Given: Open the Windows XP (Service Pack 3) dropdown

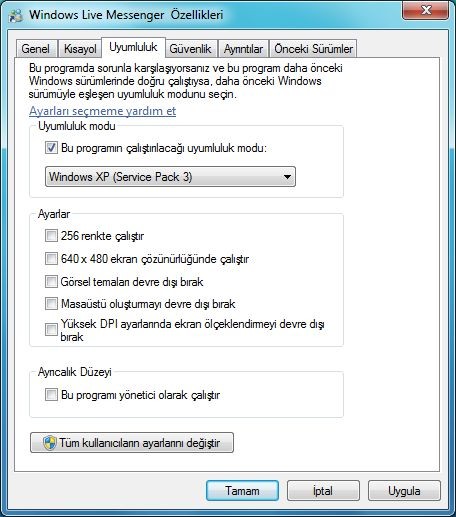Looking at the screenshot, I should pos(170,177).
